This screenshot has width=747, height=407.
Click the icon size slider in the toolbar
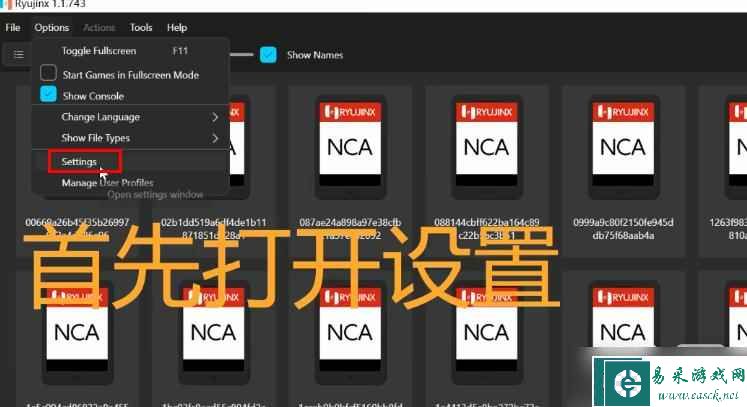tap(242, 54)
